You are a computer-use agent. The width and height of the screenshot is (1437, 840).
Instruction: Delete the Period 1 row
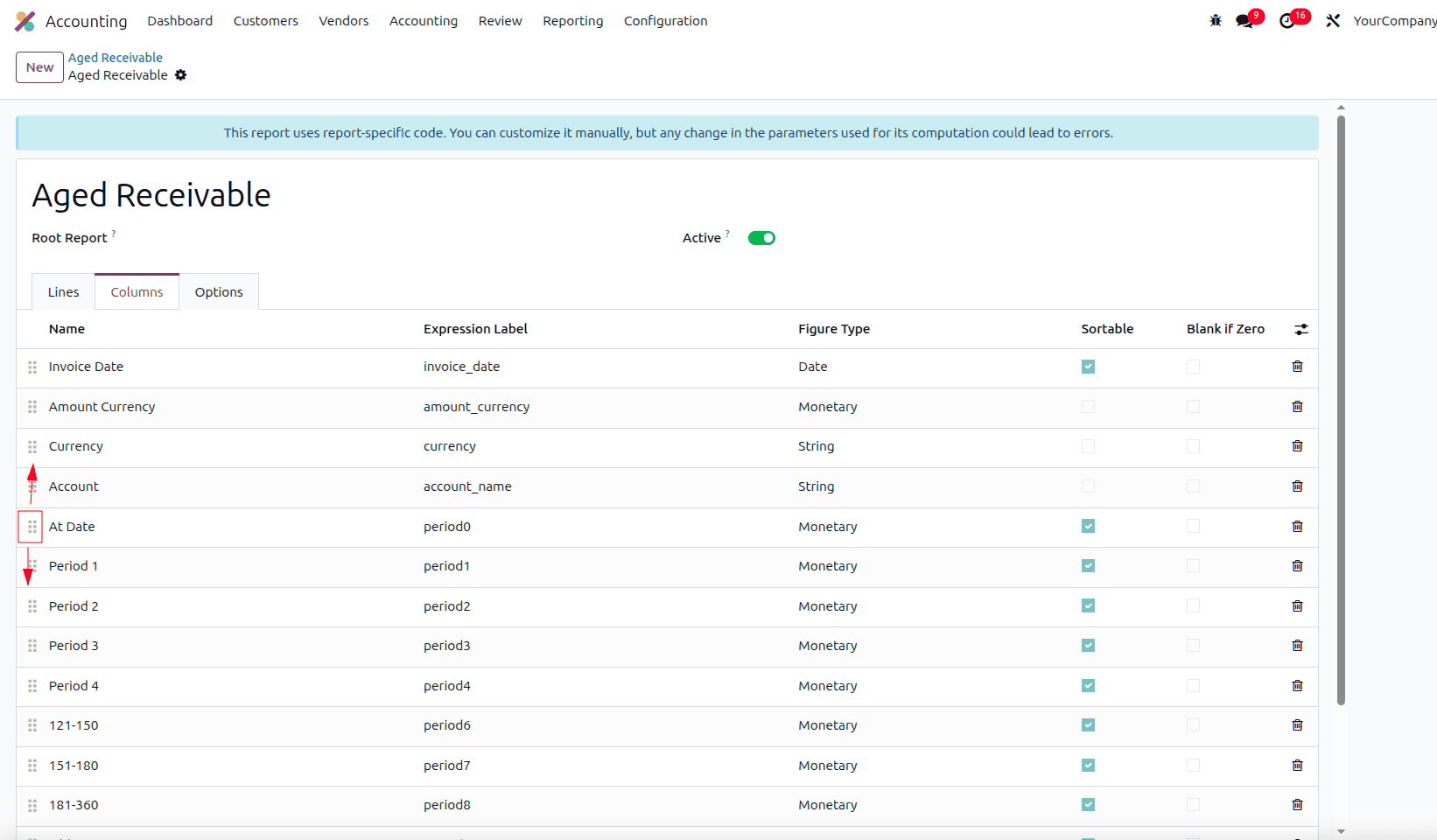pos(1297,566)
